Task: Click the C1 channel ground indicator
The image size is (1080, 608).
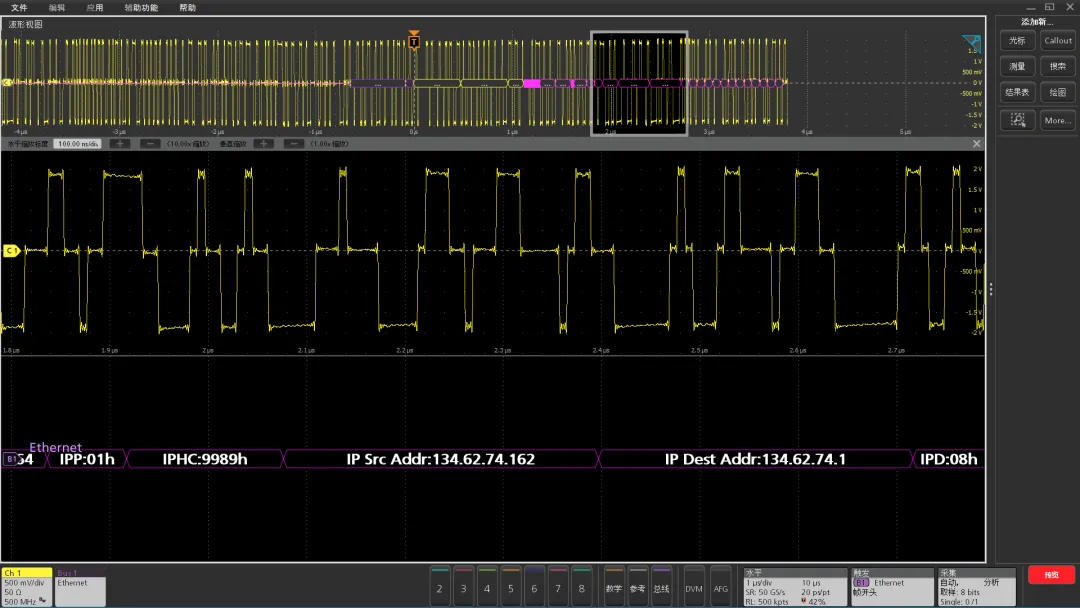Action: pos(11,251)
